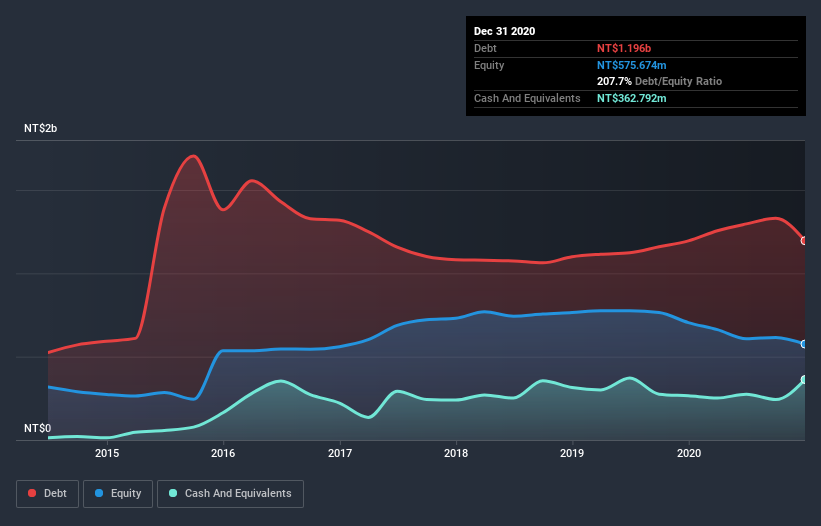Click the red Debt endpoint marker
This screenshot has height=526, width=821.
(804, 241)
